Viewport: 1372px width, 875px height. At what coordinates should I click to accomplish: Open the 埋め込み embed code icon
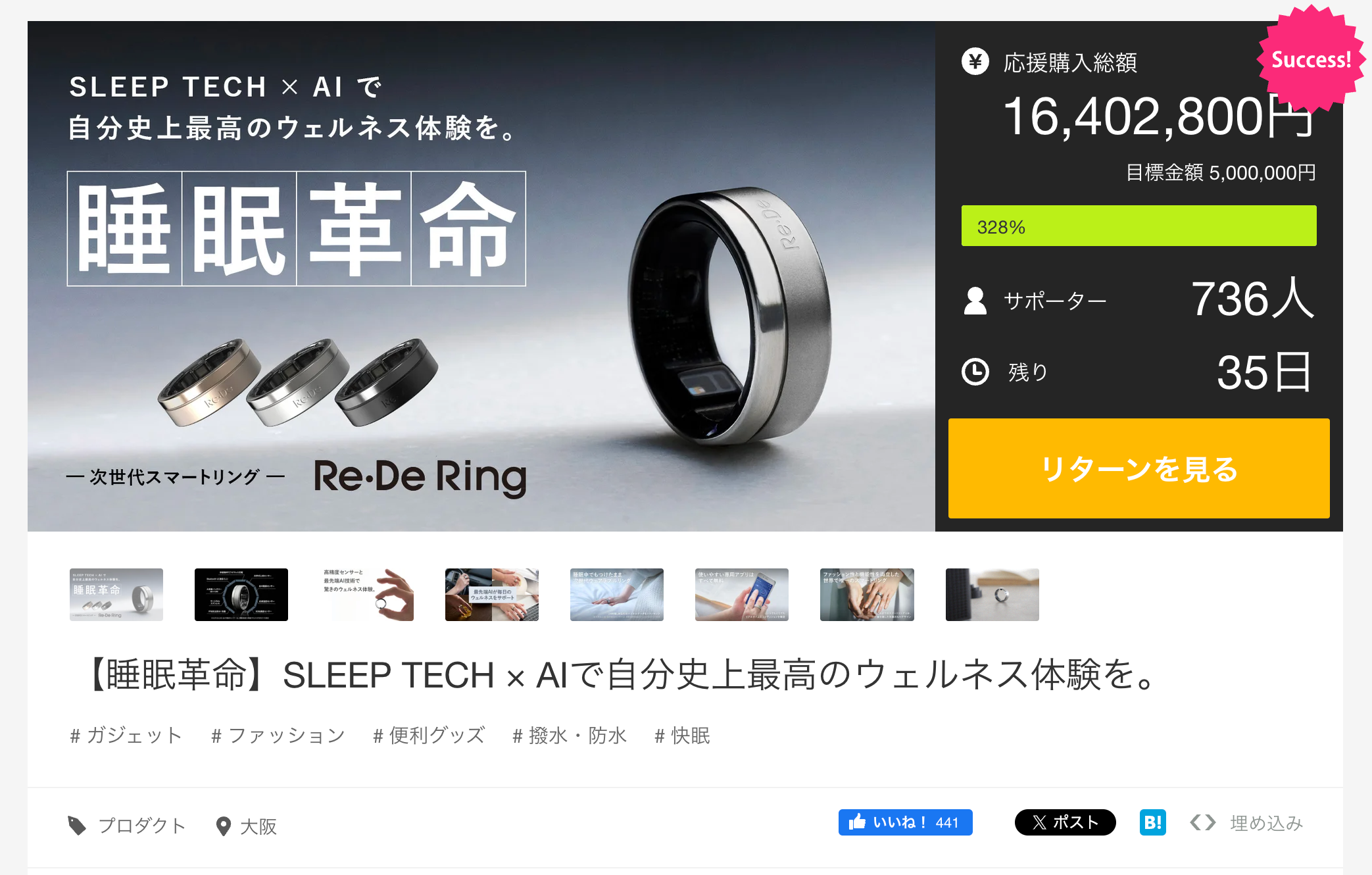coord(1203,822)
